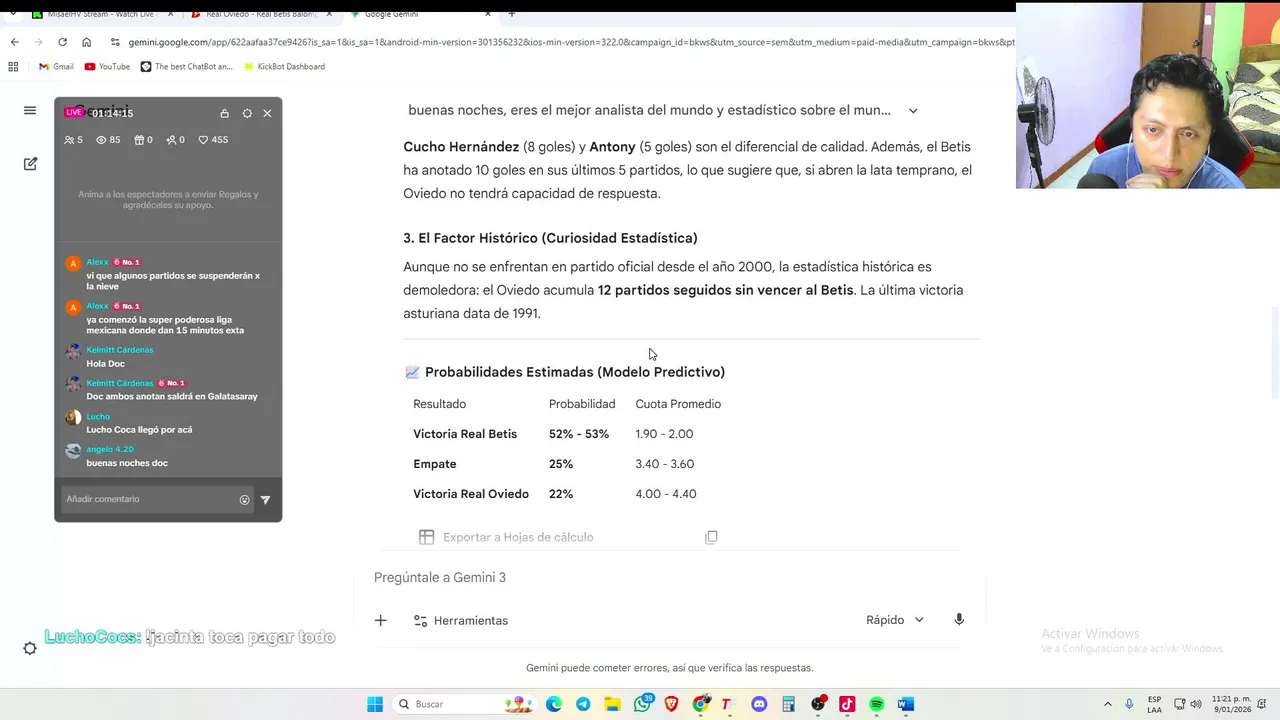Click Kelmitt Cárdenas comment 'Hola Doc'
This screenshot has width=1280, height=720.
[105, 363]
